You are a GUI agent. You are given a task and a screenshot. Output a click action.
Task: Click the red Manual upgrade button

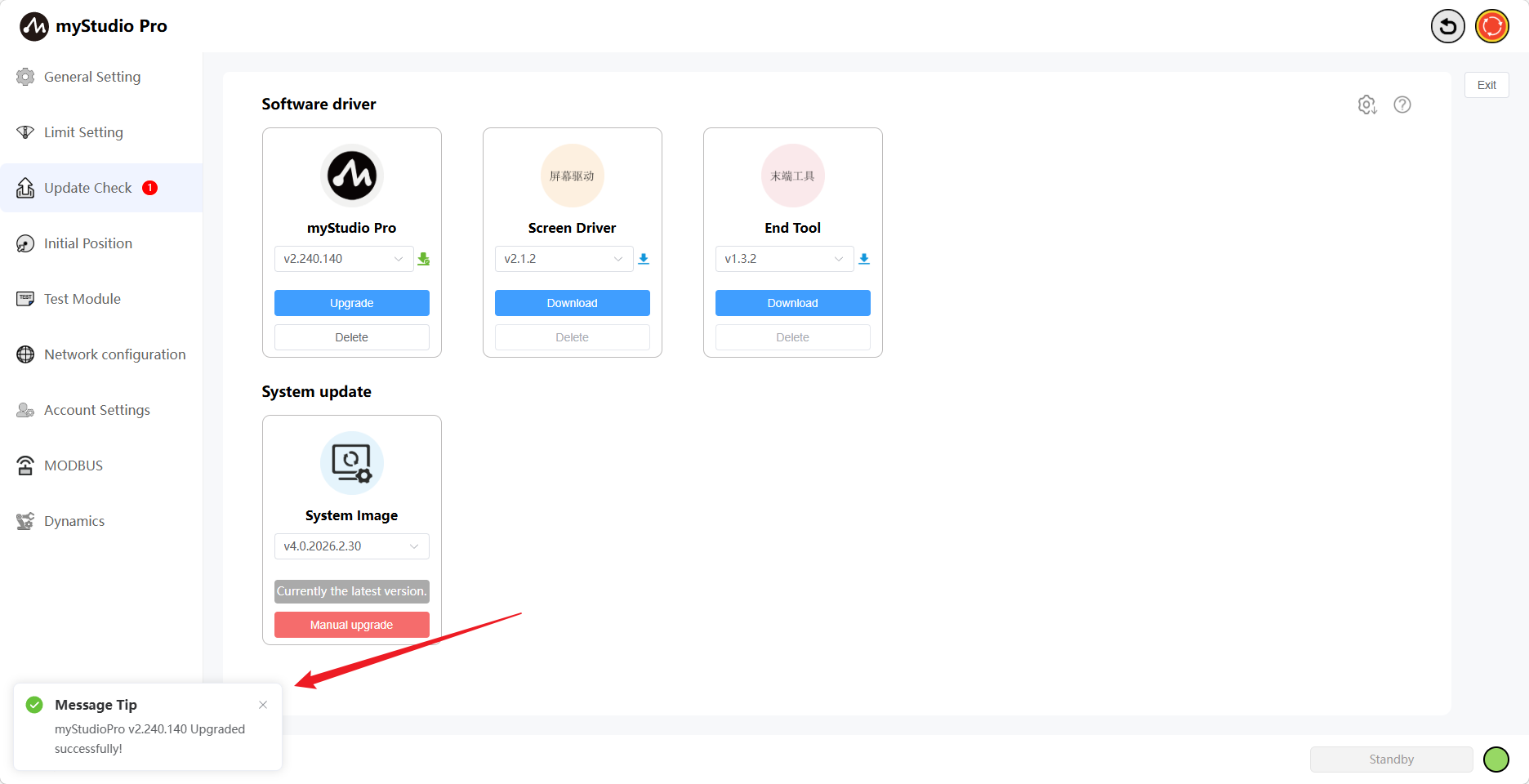(x=351, y=625)
